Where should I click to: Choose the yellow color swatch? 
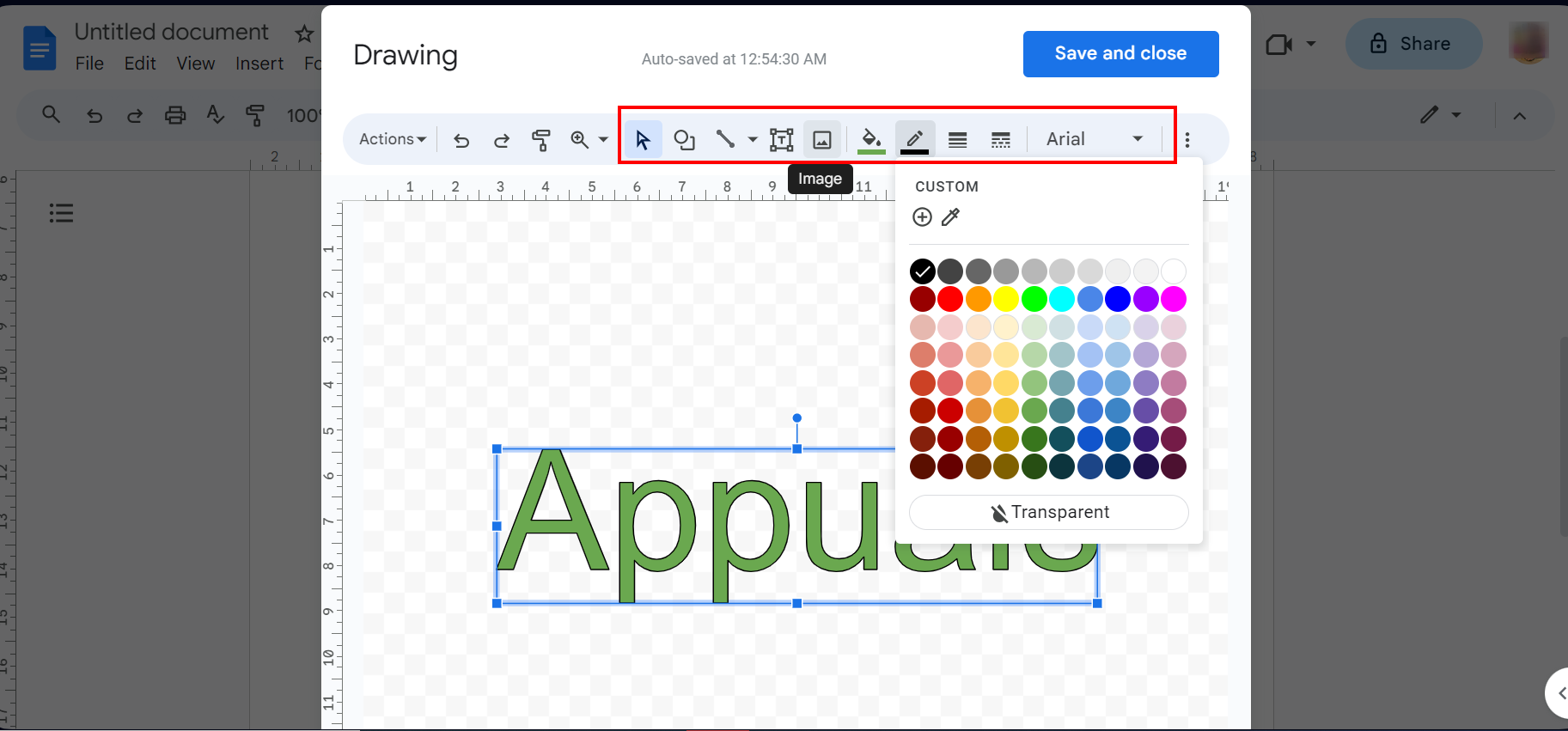tap(1006, 299)
